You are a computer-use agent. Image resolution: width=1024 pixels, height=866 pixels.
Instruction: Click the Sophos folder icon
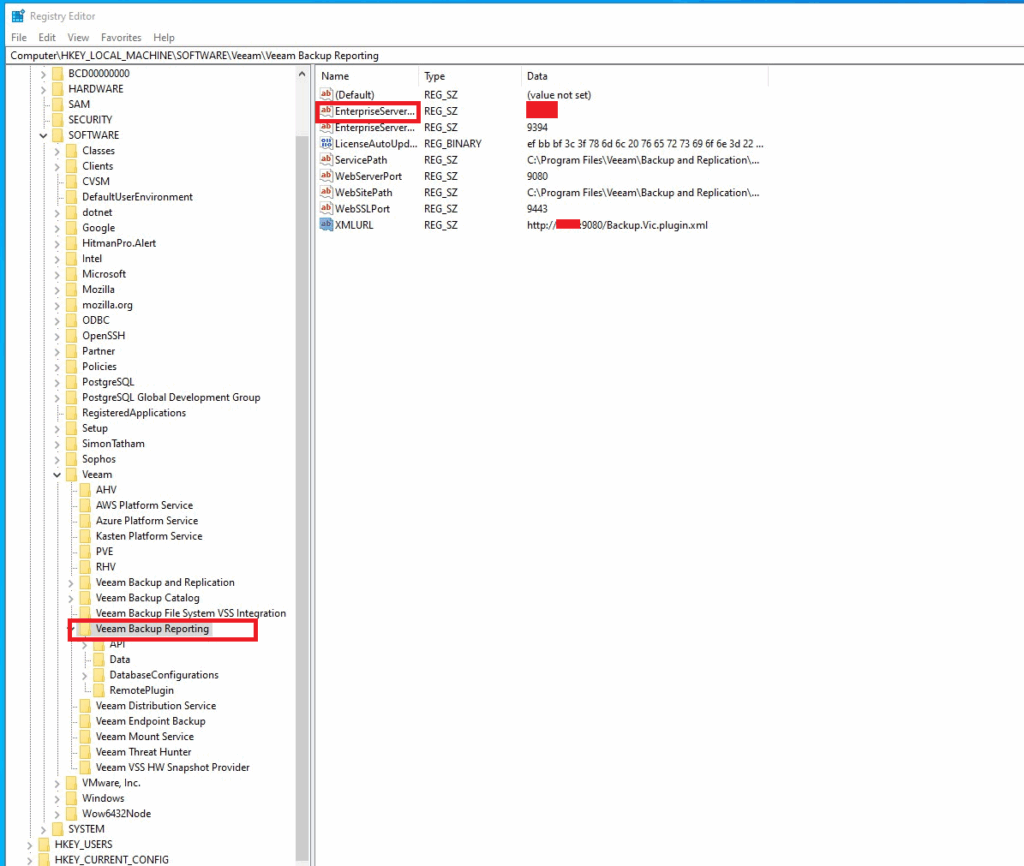[x=71, y=458]
